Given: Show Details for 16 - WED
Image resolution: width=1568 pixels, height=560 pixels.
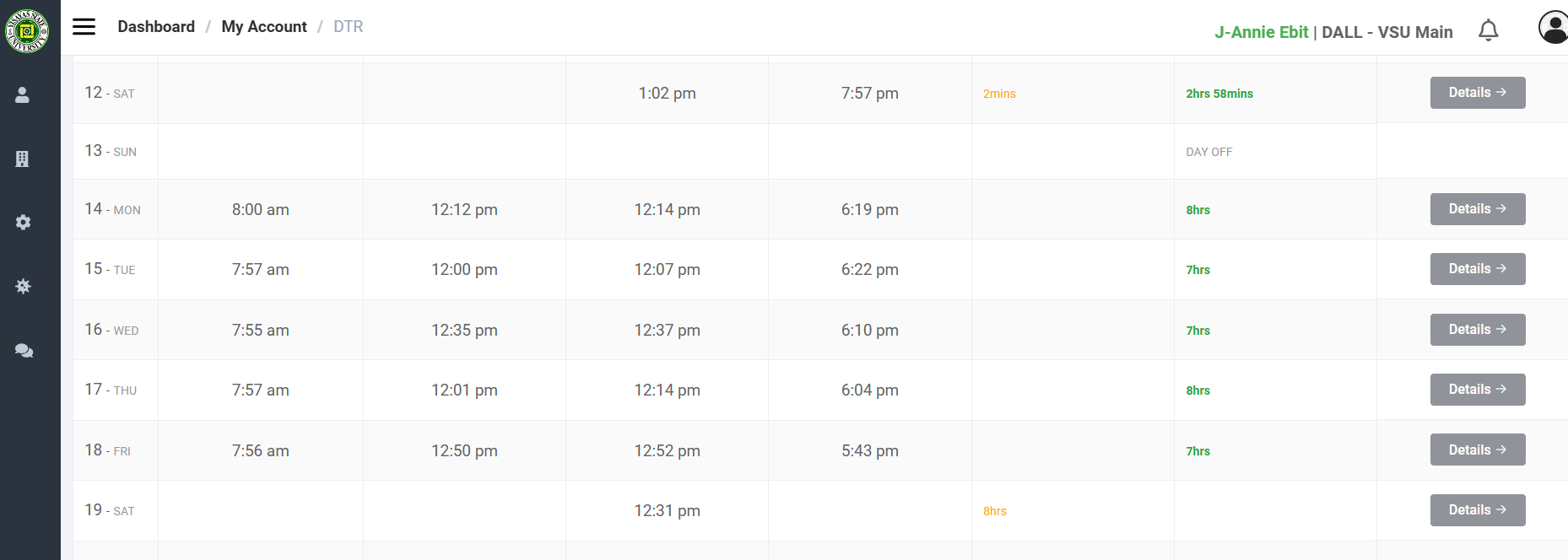Looking at the screenshot, I should pos(1477,330).
